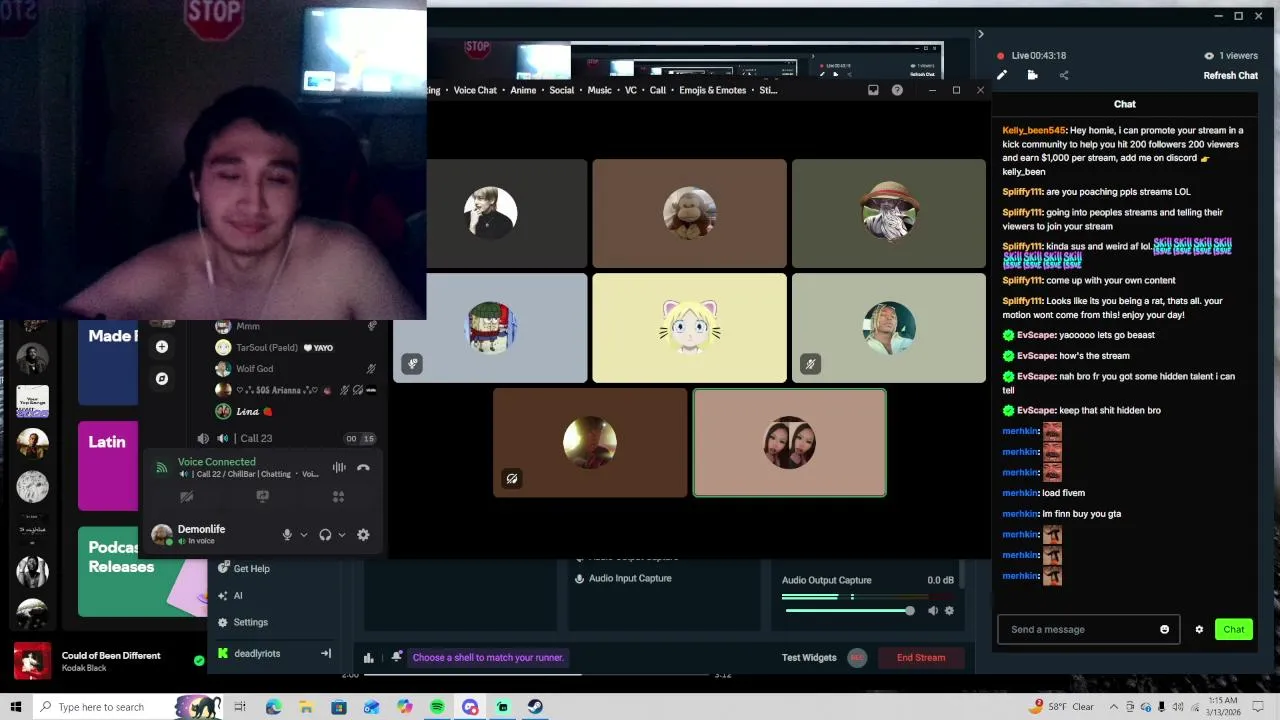Open Microsoft Edge from taskbar

(273, 707)
